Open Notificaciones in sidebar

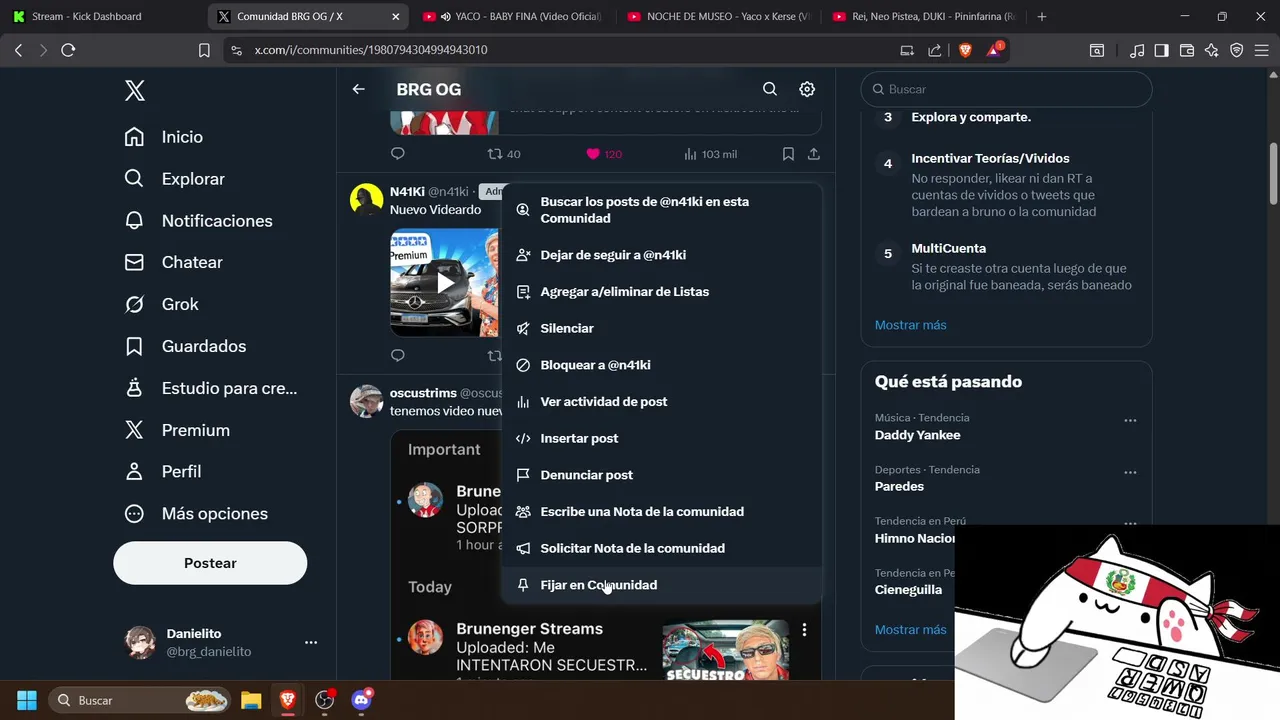point(199,221)
